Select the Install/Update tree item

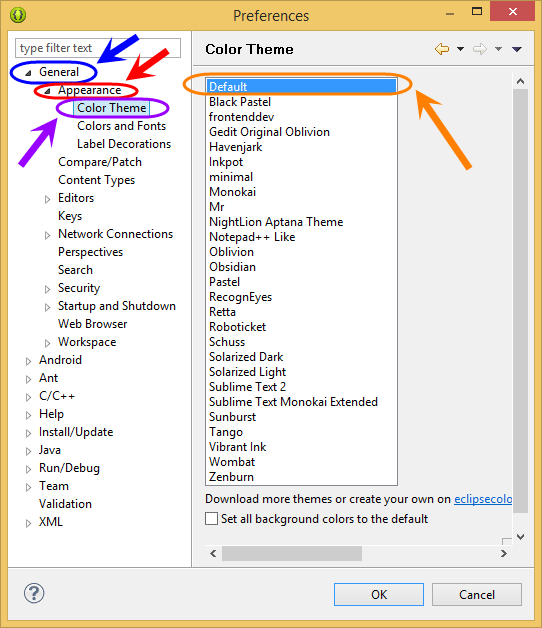pyautogui.click(x=76, y=432)
